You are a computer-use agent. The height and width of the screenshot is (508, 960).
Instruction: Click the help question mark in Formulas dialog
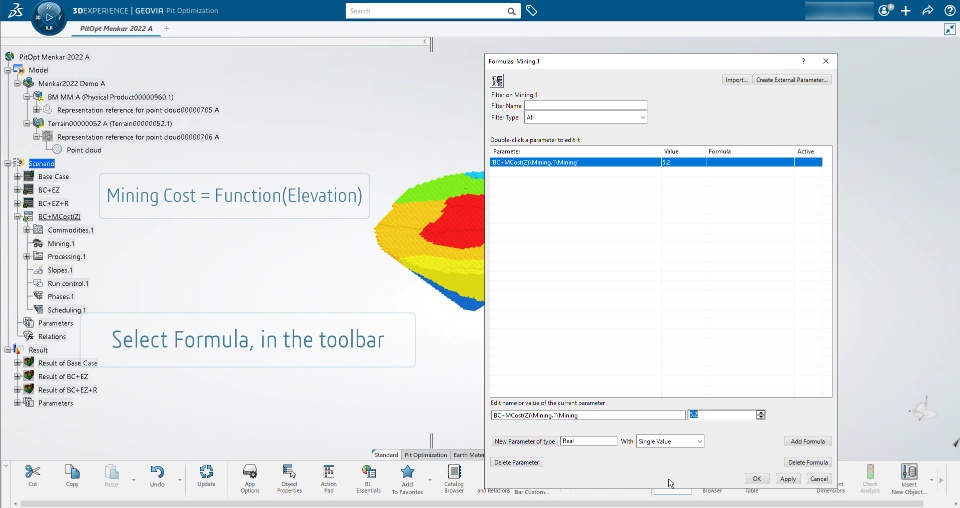click(803, 61)
